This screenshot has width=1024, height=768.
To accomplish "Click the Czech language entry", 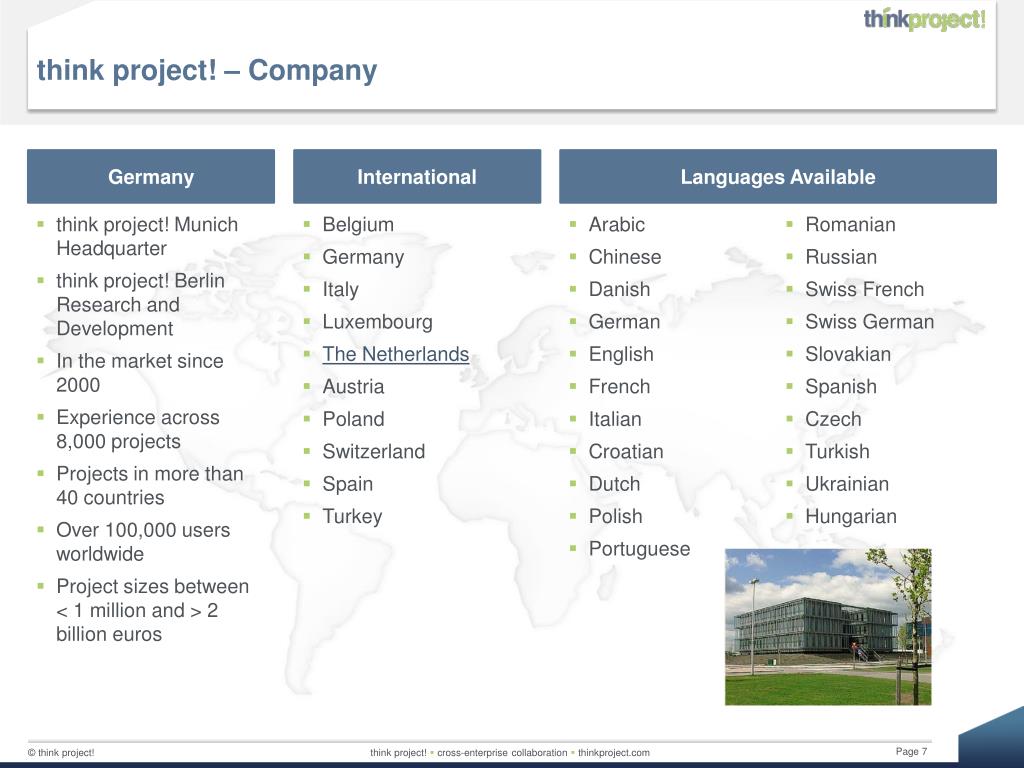I will [x=833, y=419].
